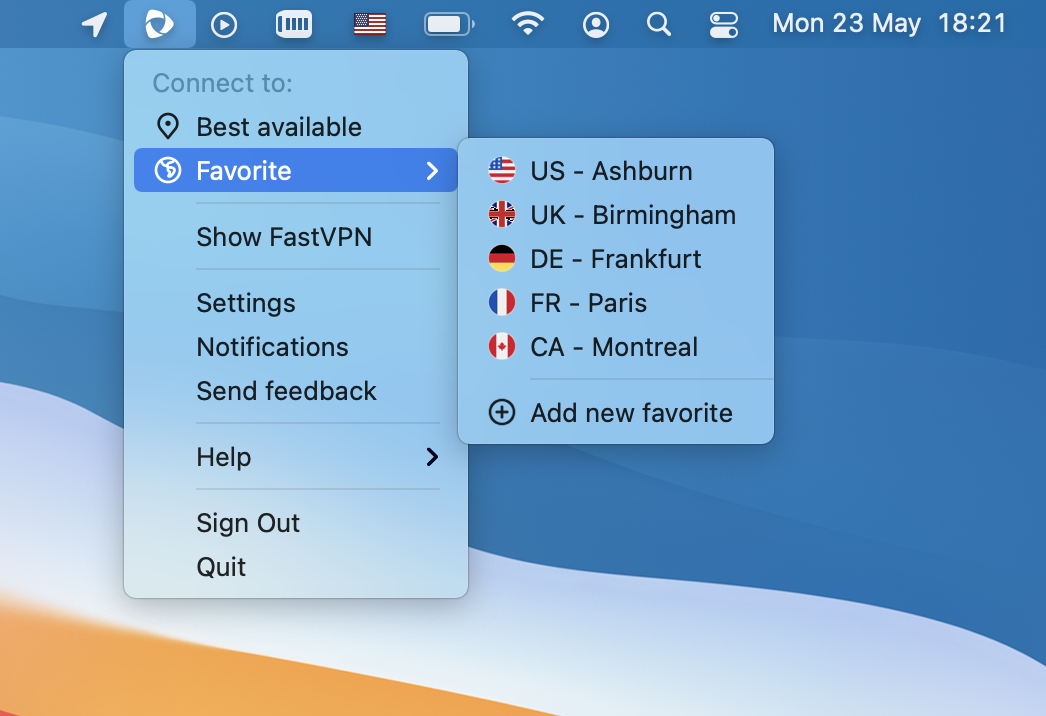1046x716 pixels.
Task: Connect to FR - Paris
Action: coord(616,303)
